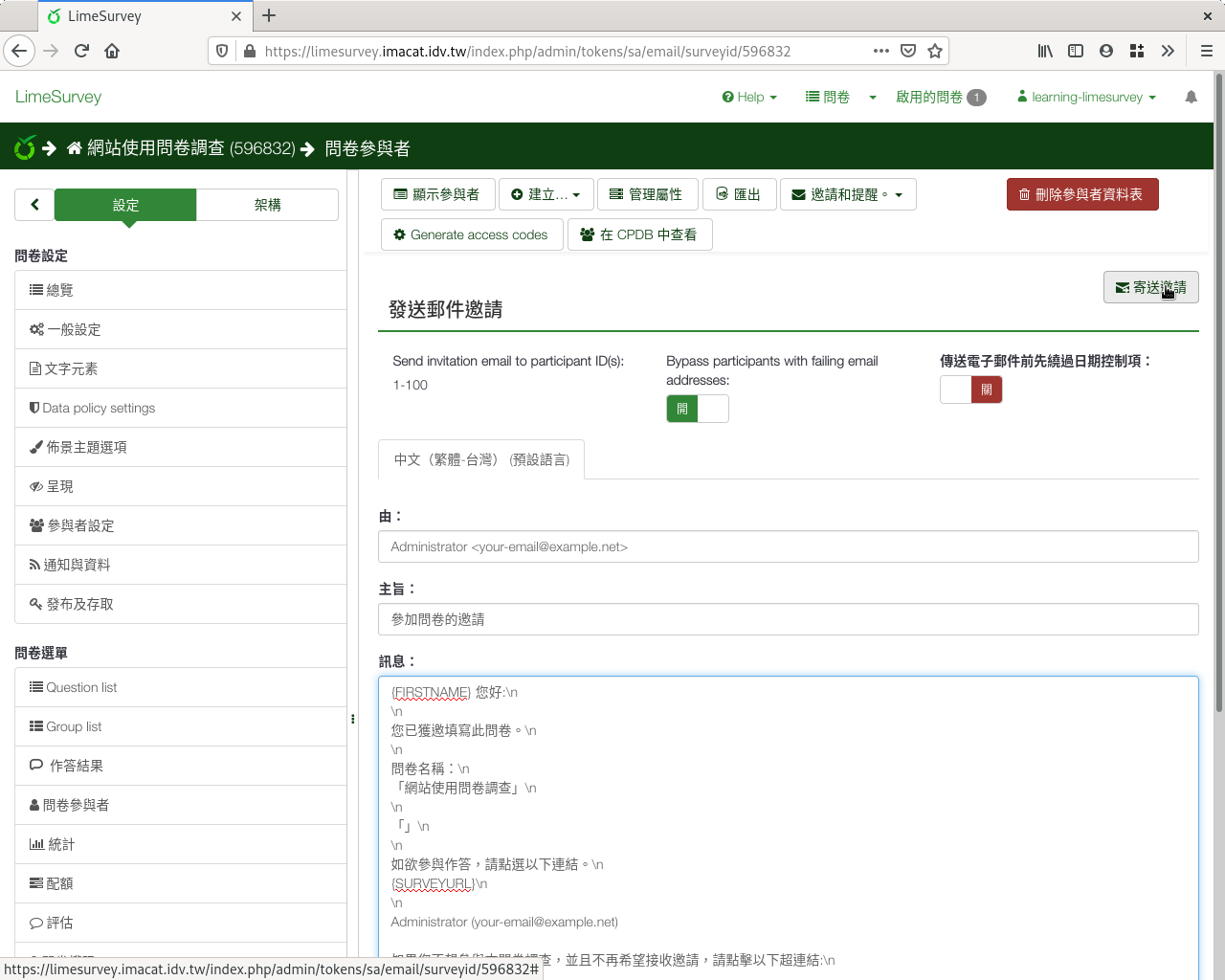Toggle Bypass participants with failing email switch
This screenshot has height=980, width=1225.
coord(698,409)
